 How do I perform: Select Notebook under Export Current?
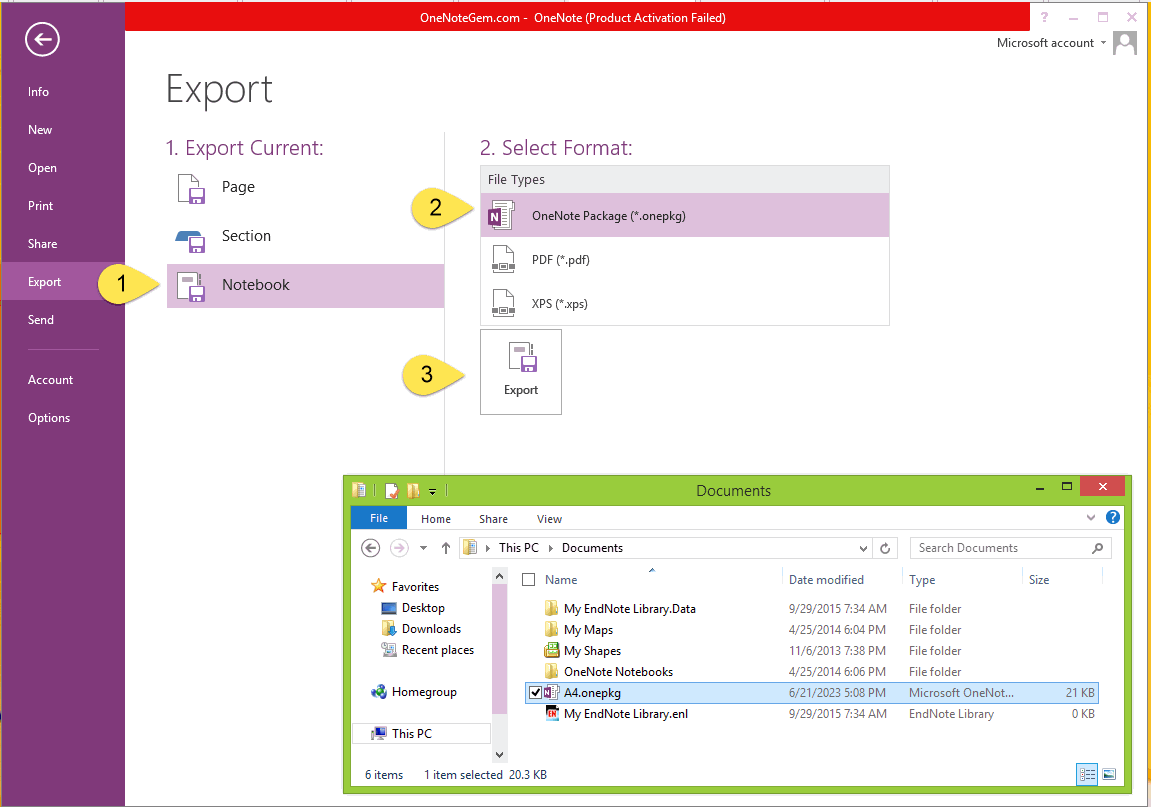[255, 285]
